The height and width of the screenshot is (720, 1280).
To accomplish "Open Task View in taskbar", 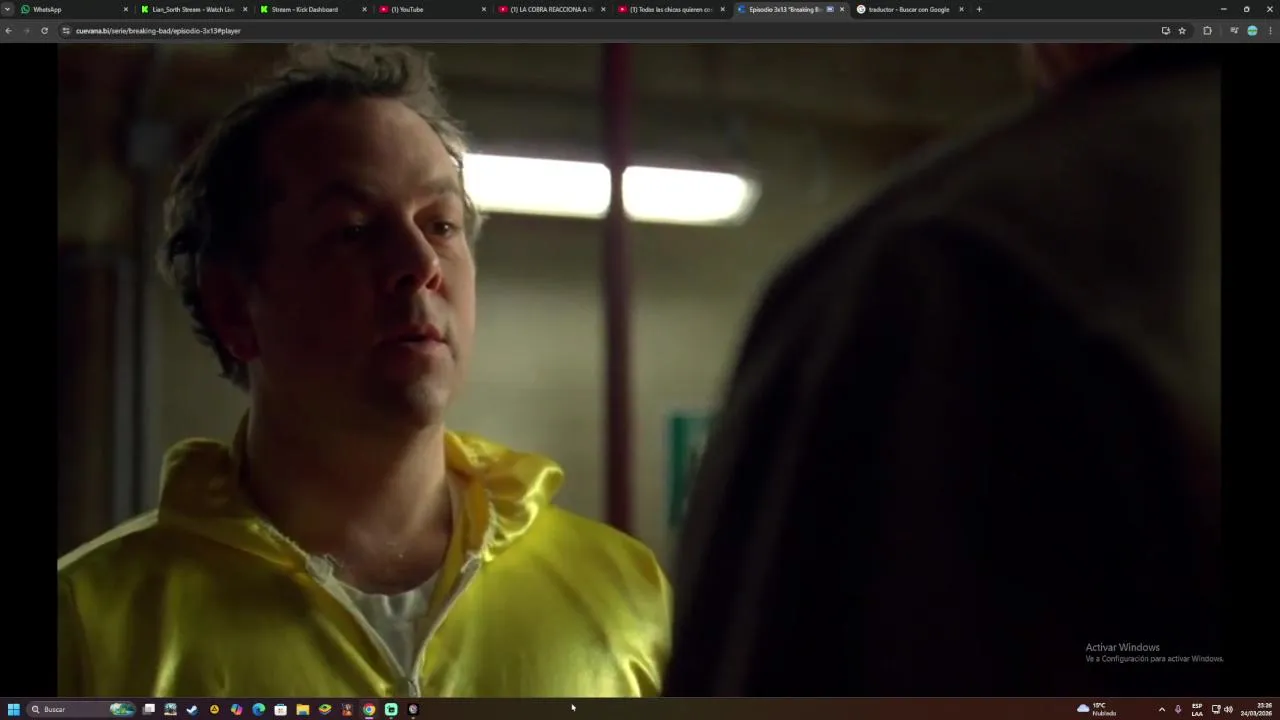I will pyautogui.click(x=149, y=709).
